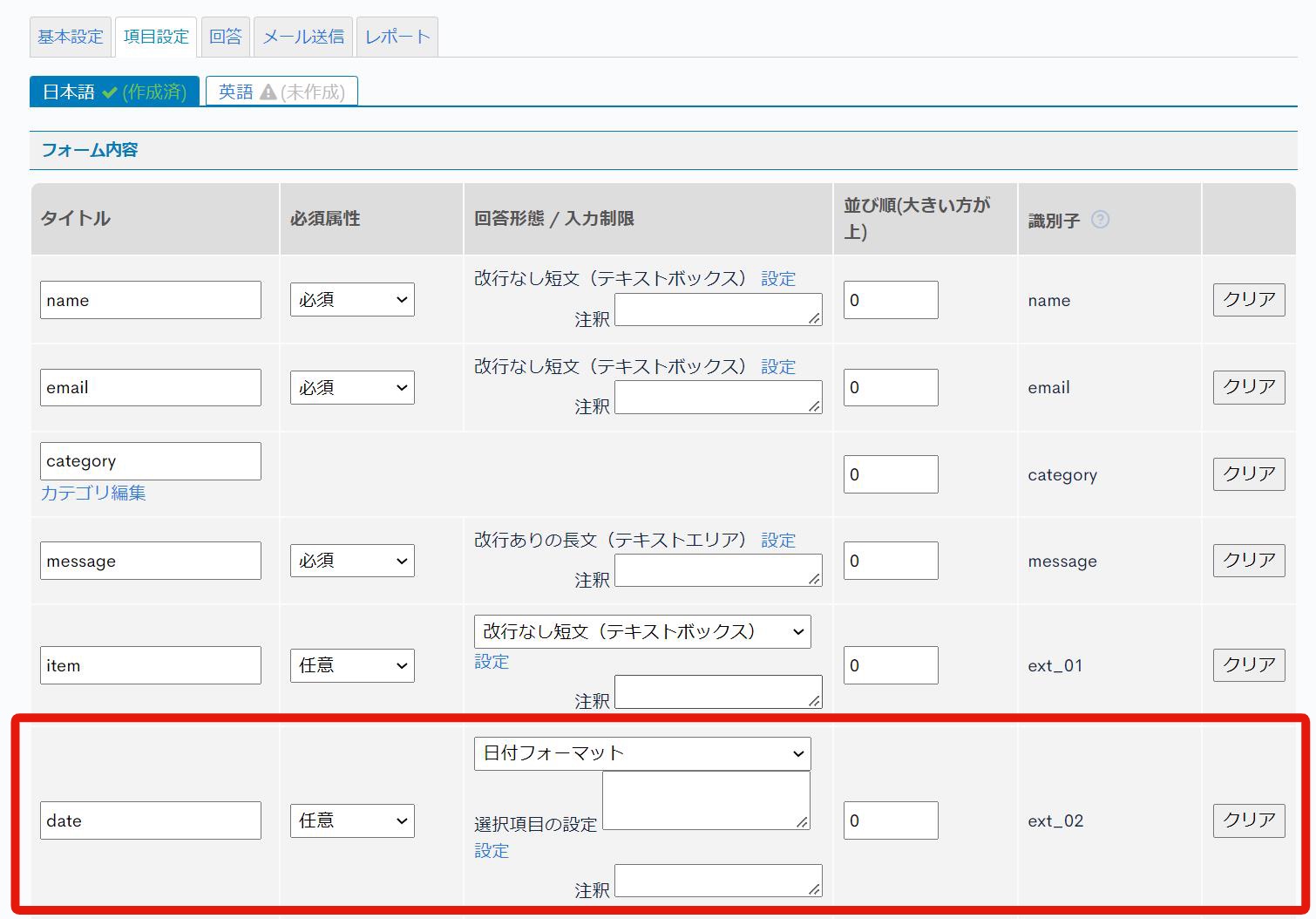The height and width of the screenshot is (919, 1316).
Task: Click the 回答形態 / 入力制限 column header
Action: (554, 219)
